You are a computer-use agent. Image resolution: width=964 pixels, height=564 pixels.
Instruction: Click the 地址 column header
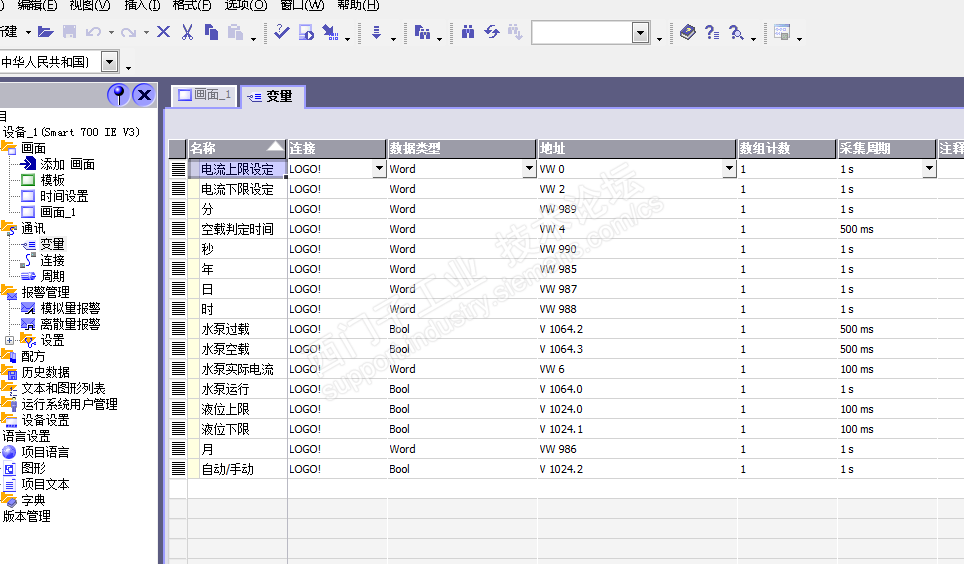(x=637, y=148)
